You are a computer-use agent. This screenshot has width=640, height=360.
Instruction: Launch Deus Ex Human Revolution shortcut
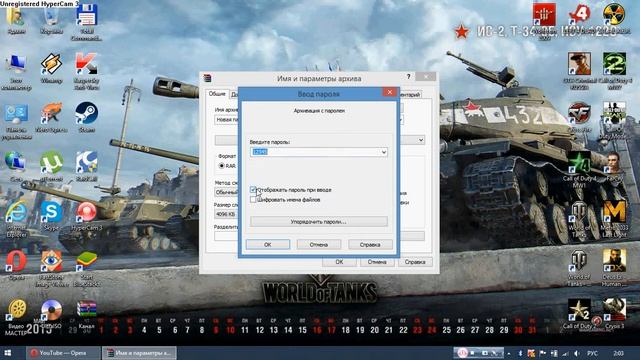(x=614, y=267)
